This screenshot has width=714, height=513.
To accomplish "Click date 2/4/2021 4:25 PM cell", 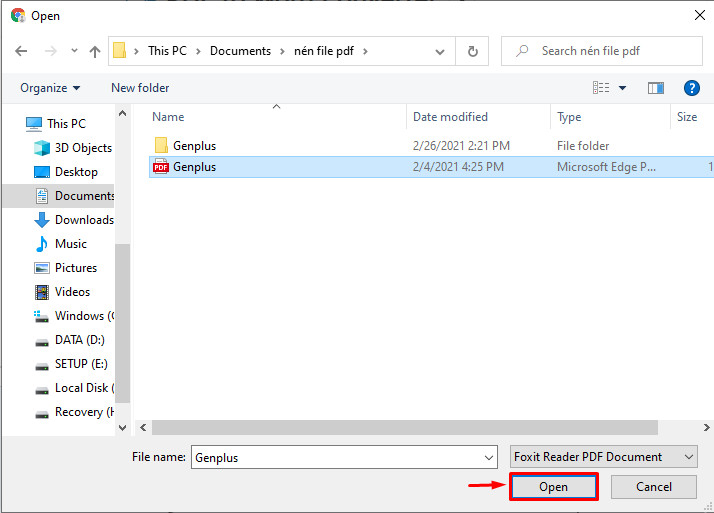I will tap(458, 167).
